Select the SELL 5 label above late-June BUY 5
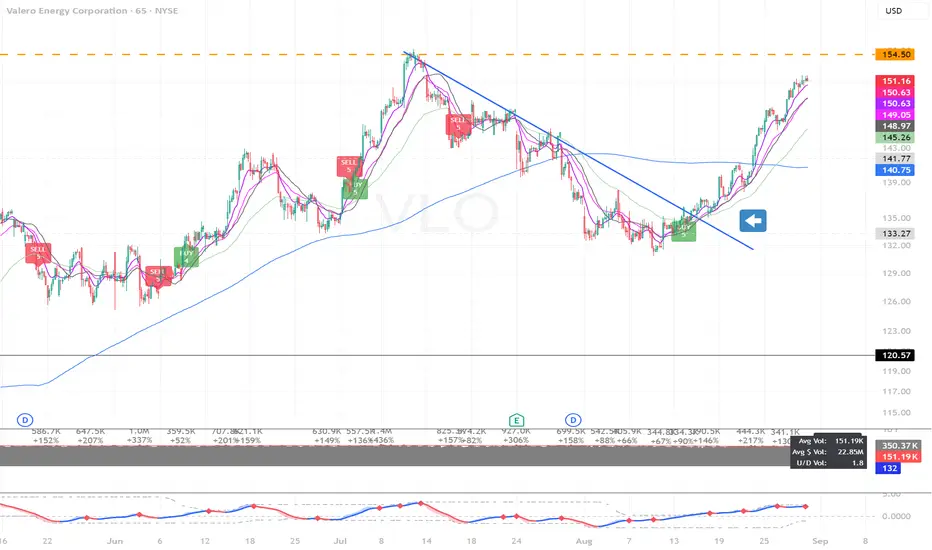The height and width of the screenshot is (550, 932). pos(349,166)
